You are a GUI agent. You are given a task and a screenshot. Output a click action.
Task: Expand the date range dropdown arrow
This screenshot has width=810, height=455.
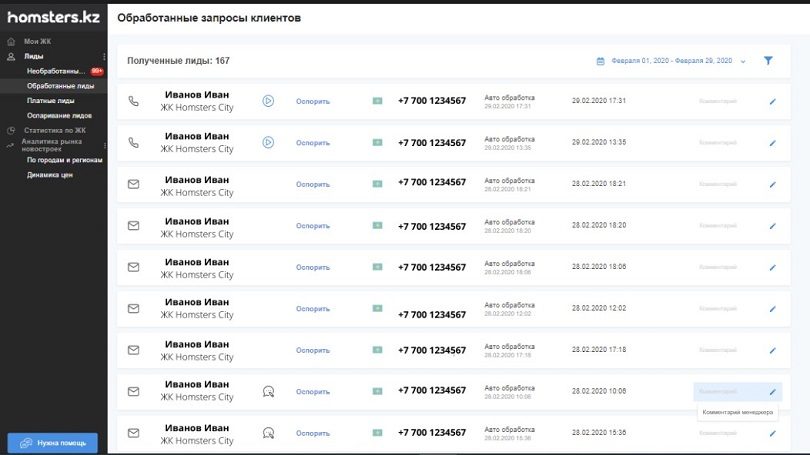(x=743, y=61)
